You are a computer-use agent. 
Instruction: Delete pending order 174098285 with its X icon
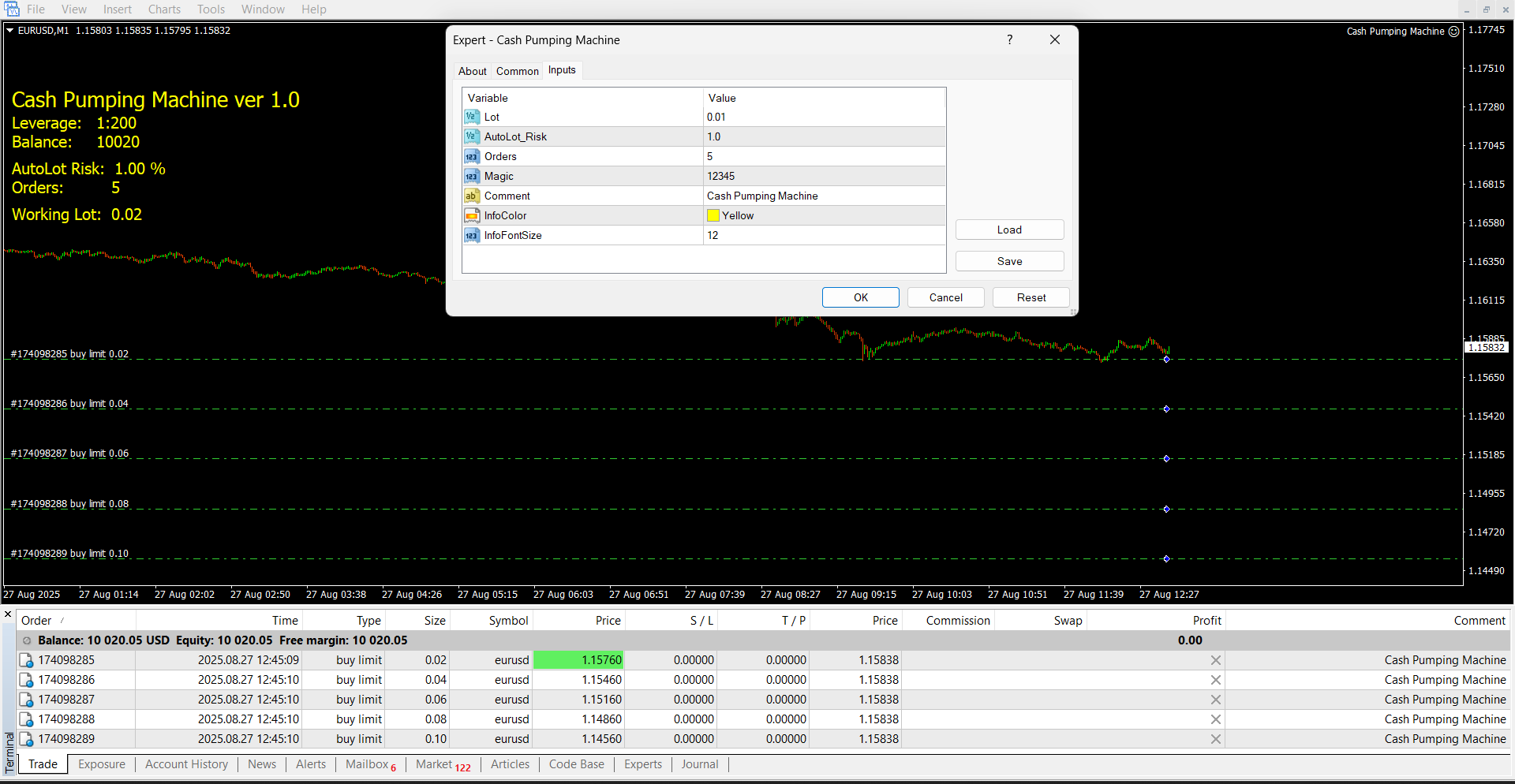tap(1215, 660)
